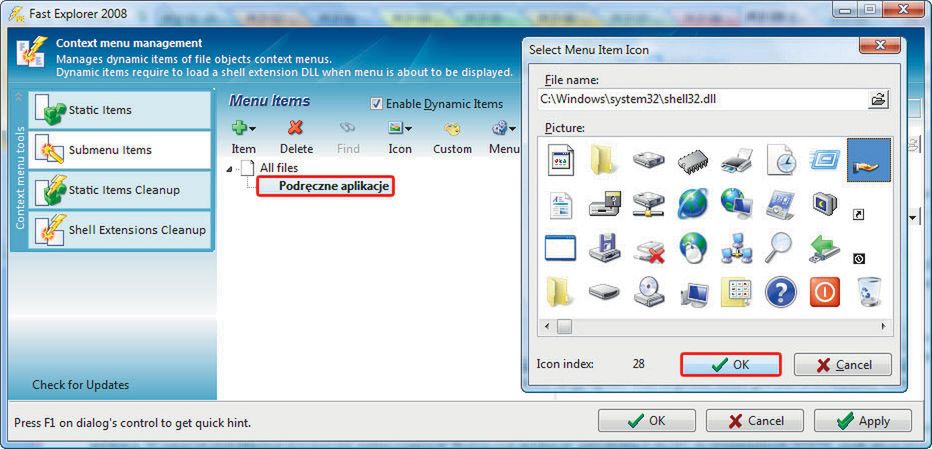This screenshot has width=932, height=449.
Task: Confirm icon selection with dialog OK
Action: click(x=730, y=365)
